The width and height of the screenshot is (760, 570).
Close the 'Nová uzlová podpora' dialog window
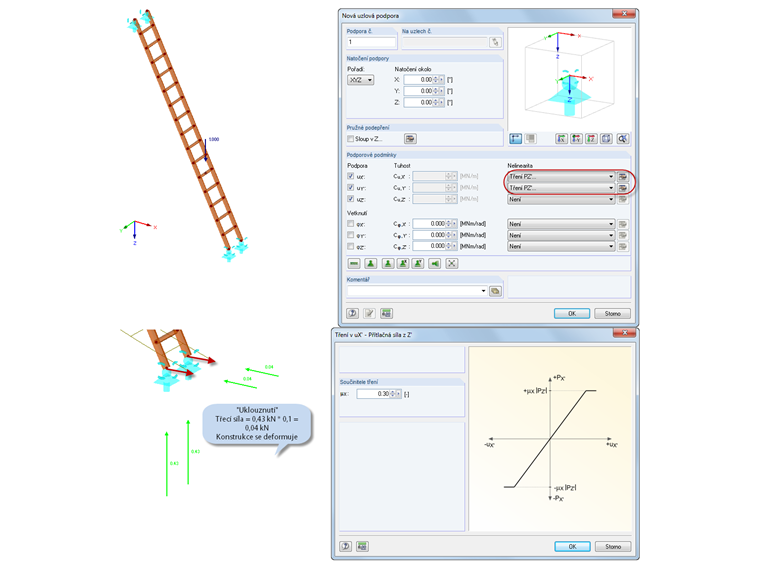624,14
